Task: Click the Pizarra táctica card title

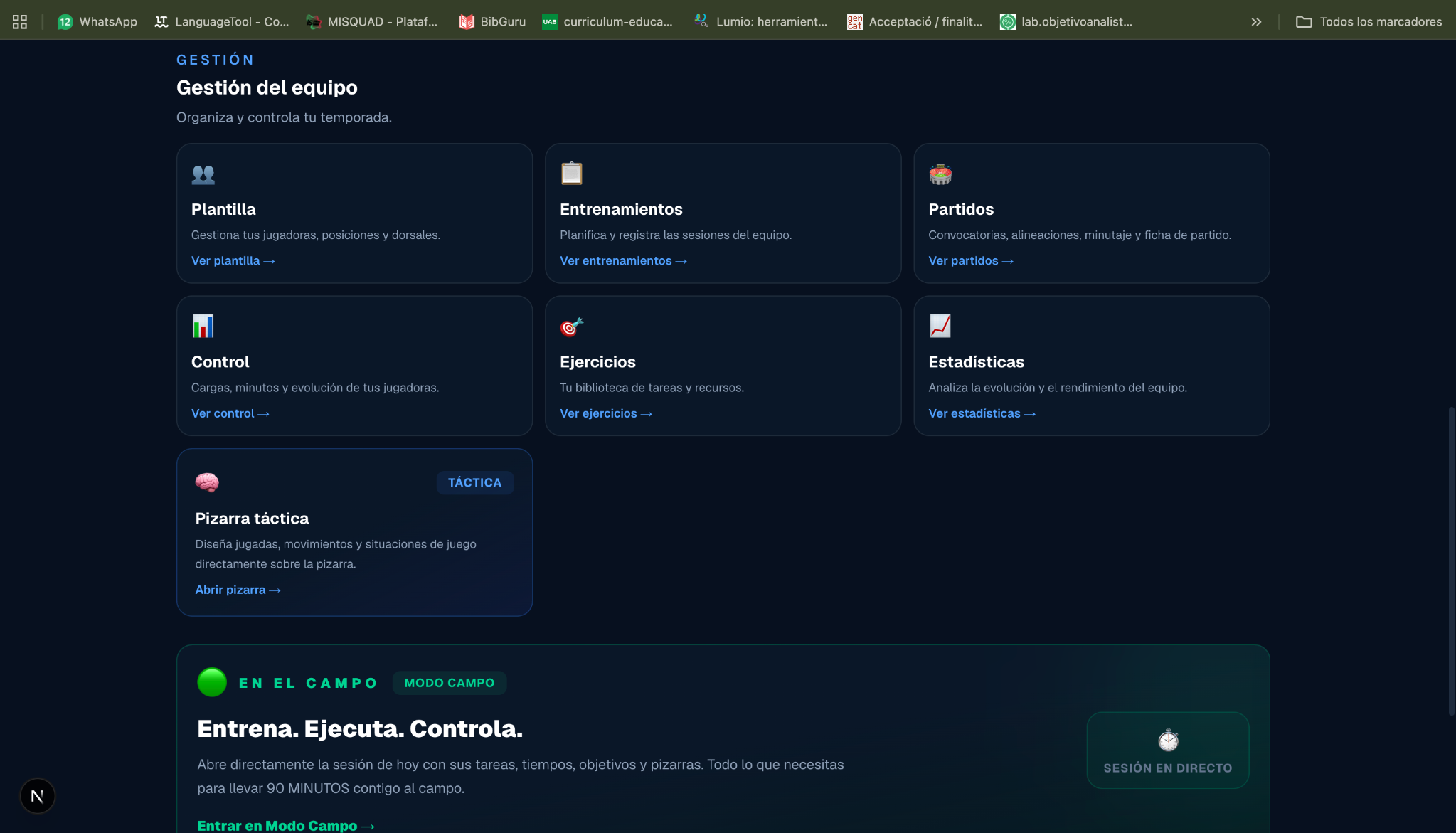Action: pos(252,518)
